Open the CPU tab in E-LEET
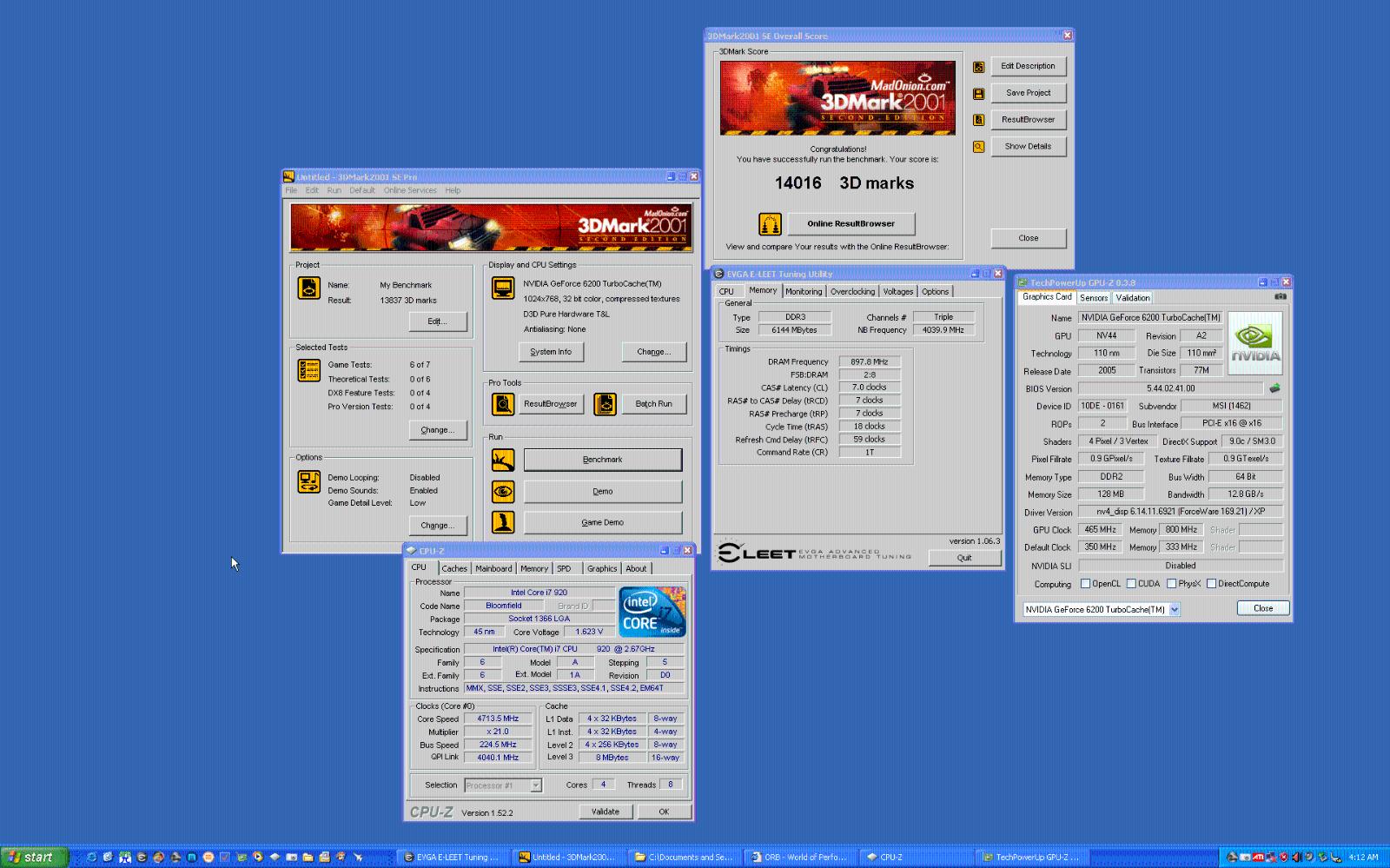The height and width of the screenshot is (868, 1390). 726,292
